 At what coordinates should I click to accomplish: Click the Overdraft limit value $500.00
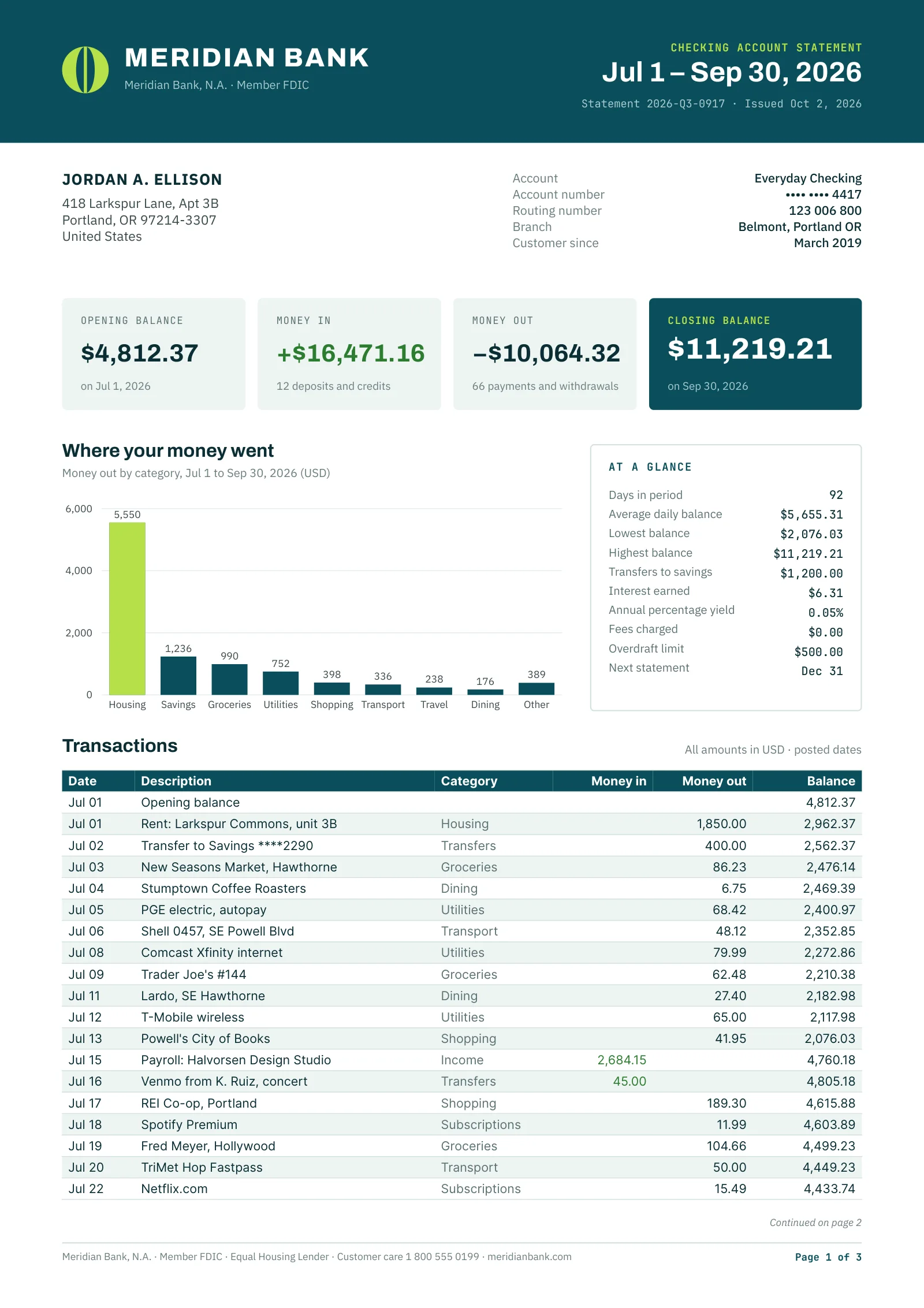pos(819,652)
